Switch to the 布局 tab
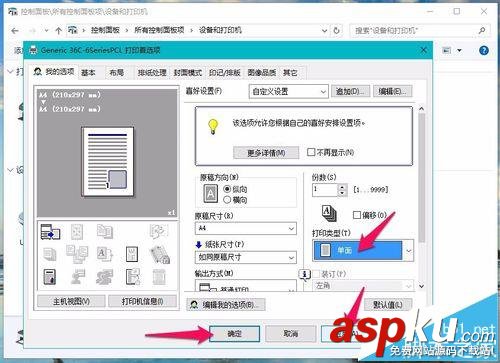The width and height of the screenshot is (500, 363). click(117, 73)
